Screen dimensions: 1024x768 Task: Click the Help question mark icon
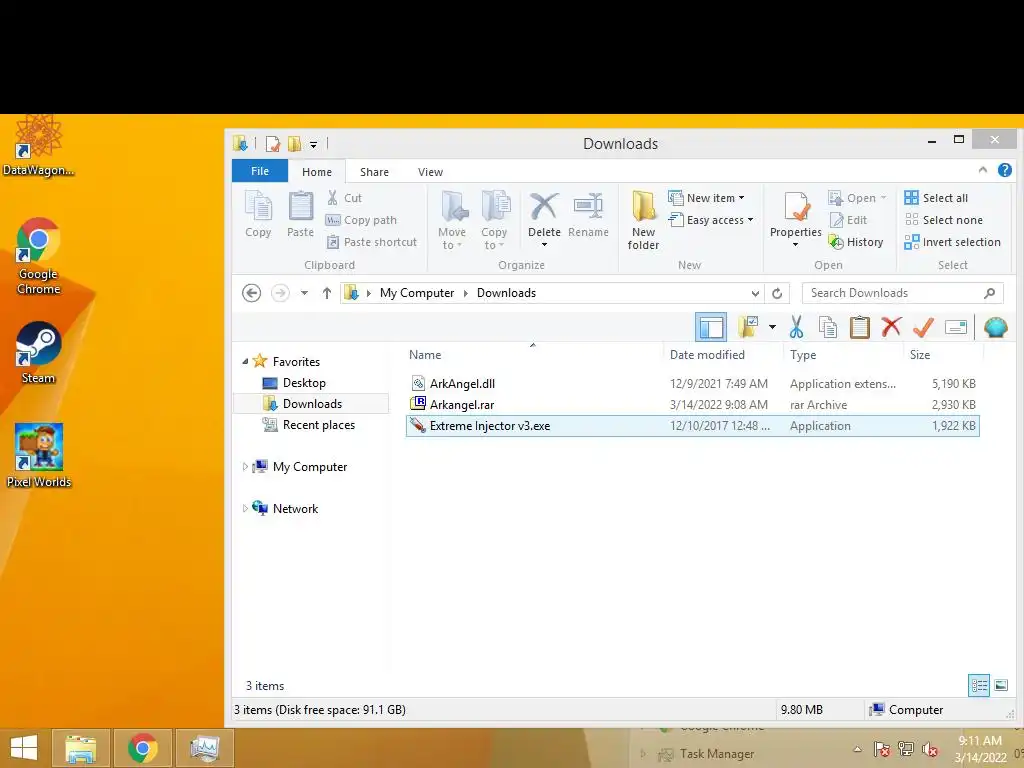[1004, 170]
